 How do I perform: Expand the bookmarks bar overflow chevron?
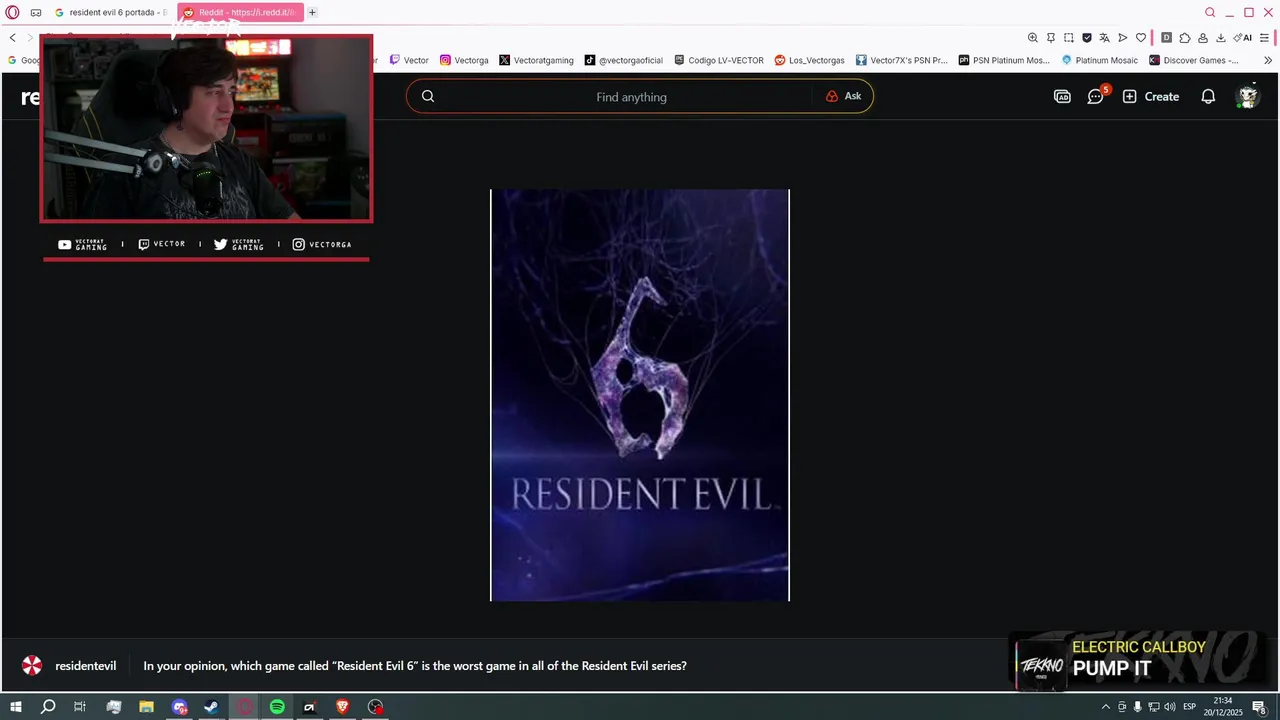click(x=1268, y=60)
